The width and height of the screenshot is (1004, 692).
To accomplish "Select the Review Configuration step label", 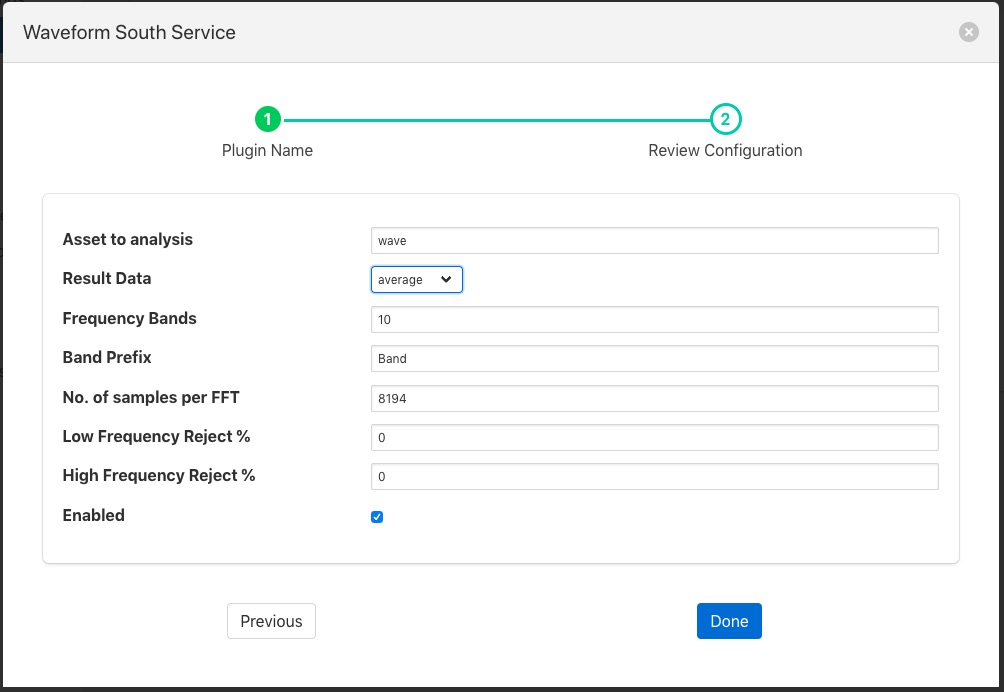I will pos(725,150).
